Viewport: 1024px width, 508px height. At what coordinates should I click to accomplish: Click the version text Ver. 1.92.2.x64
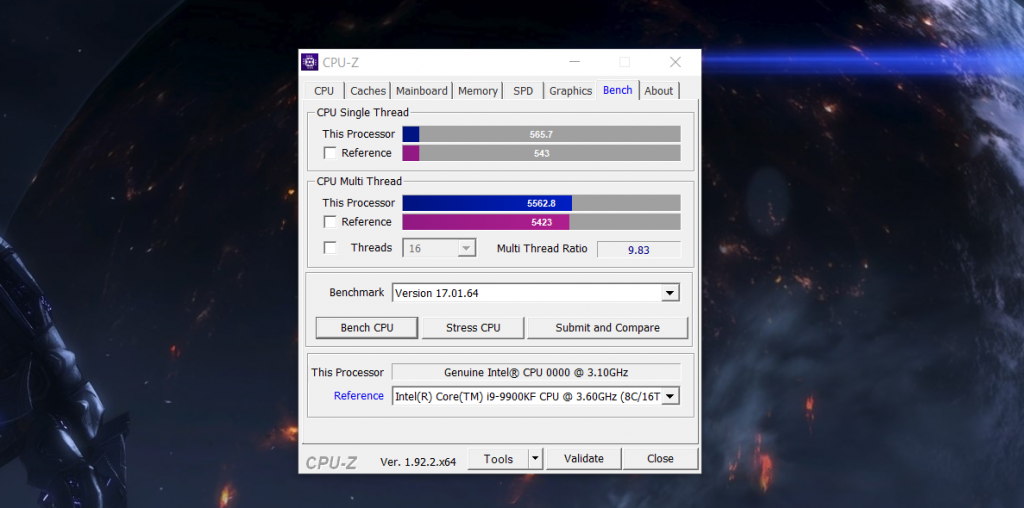click(x=418, y=462)
